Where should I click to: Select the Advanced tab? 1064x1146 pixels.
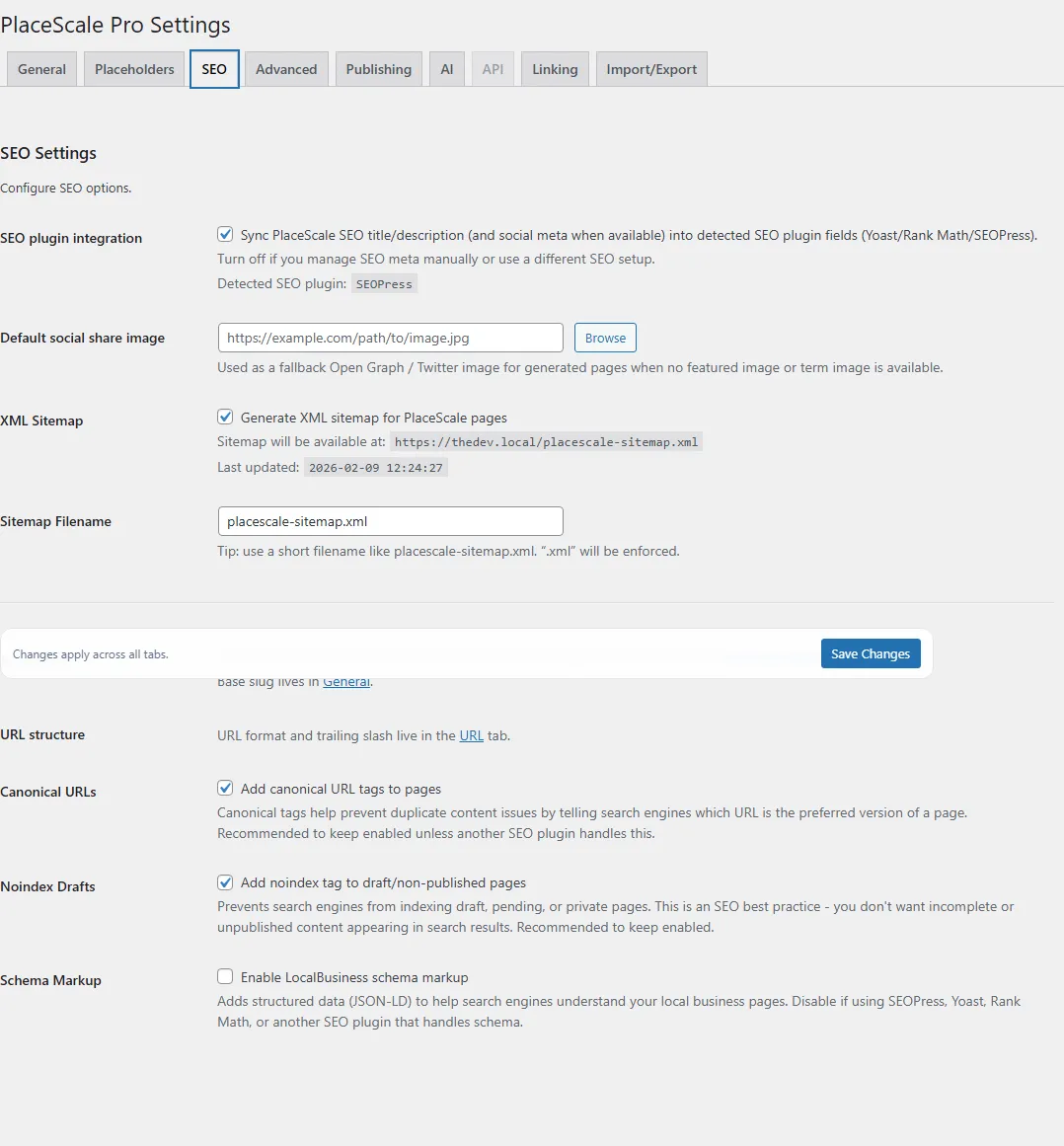click(x=285, y=68)
